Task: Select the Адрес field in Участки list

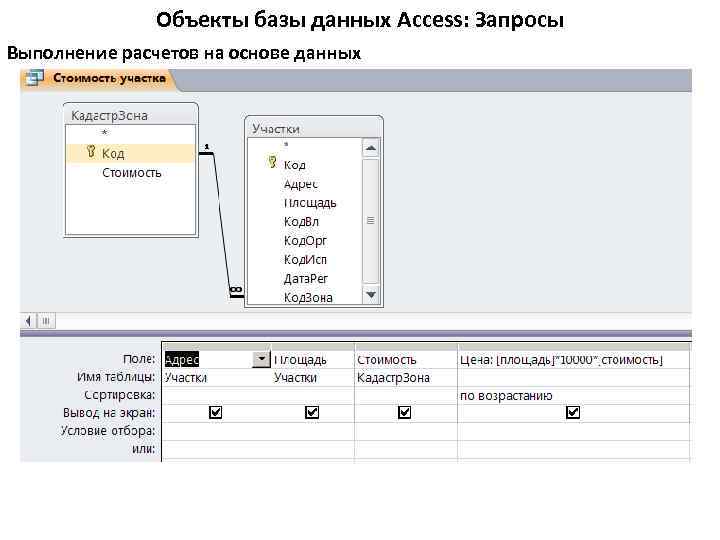Action: (301, 184)
